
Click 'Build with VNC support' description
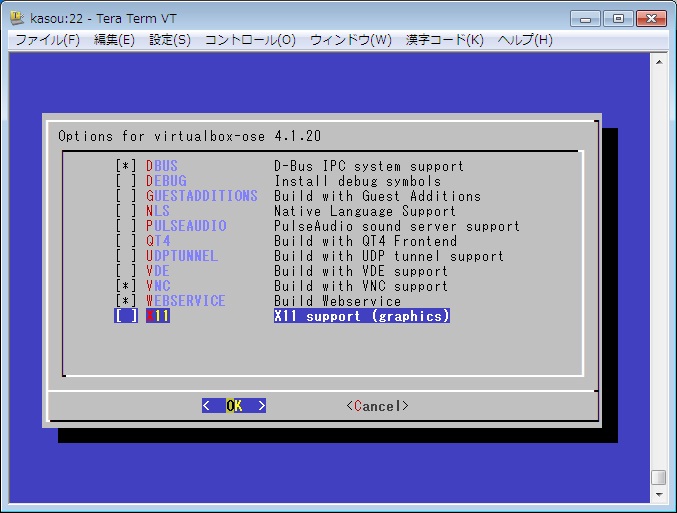(361, 285)
